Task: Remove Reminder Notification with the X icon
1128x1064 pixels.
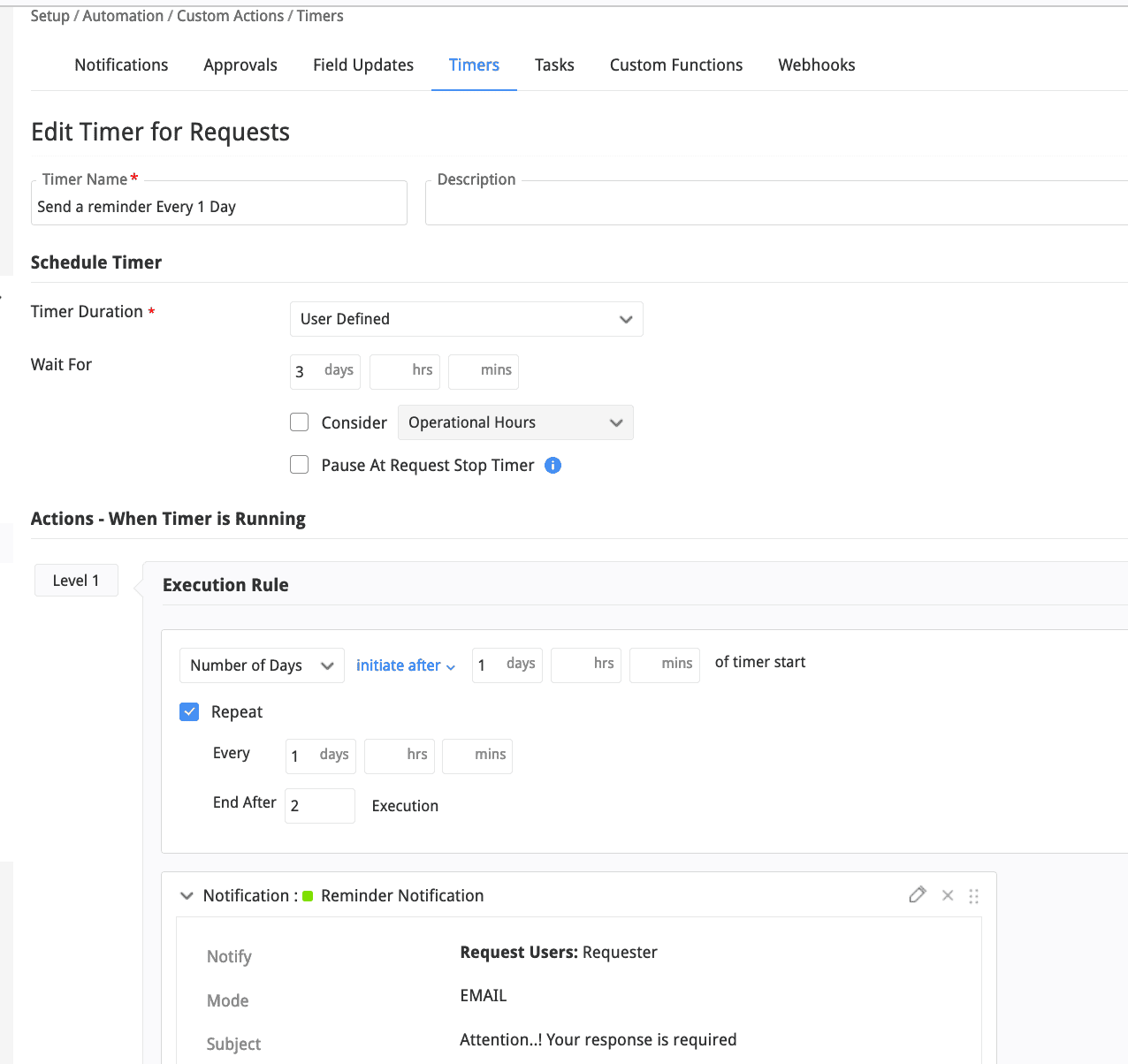Action: click(x=948, y=895)
